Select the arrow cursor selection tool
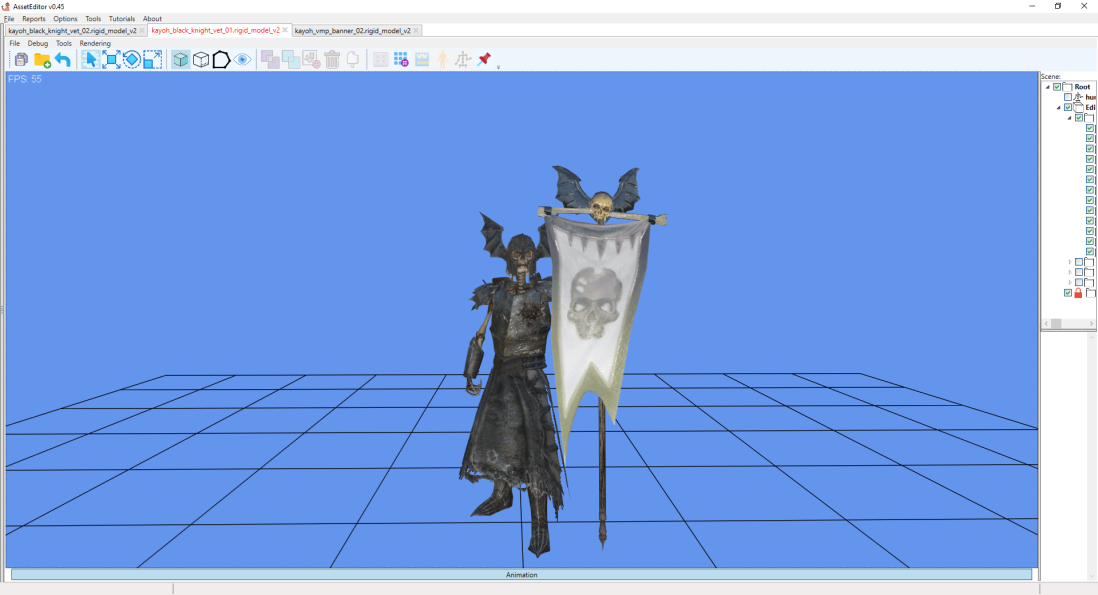The height and width of the screenshot is (595, 1098). coord(90,60)
